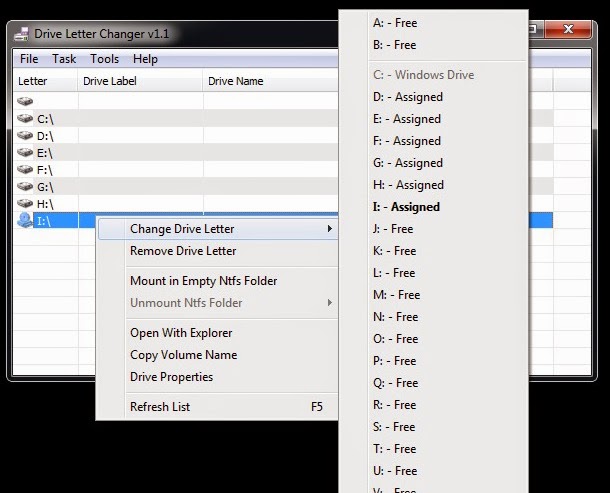The height and width of the screenshot is (493, 610).
Task: Sort by the Drive Name column header
Action: 271,81
